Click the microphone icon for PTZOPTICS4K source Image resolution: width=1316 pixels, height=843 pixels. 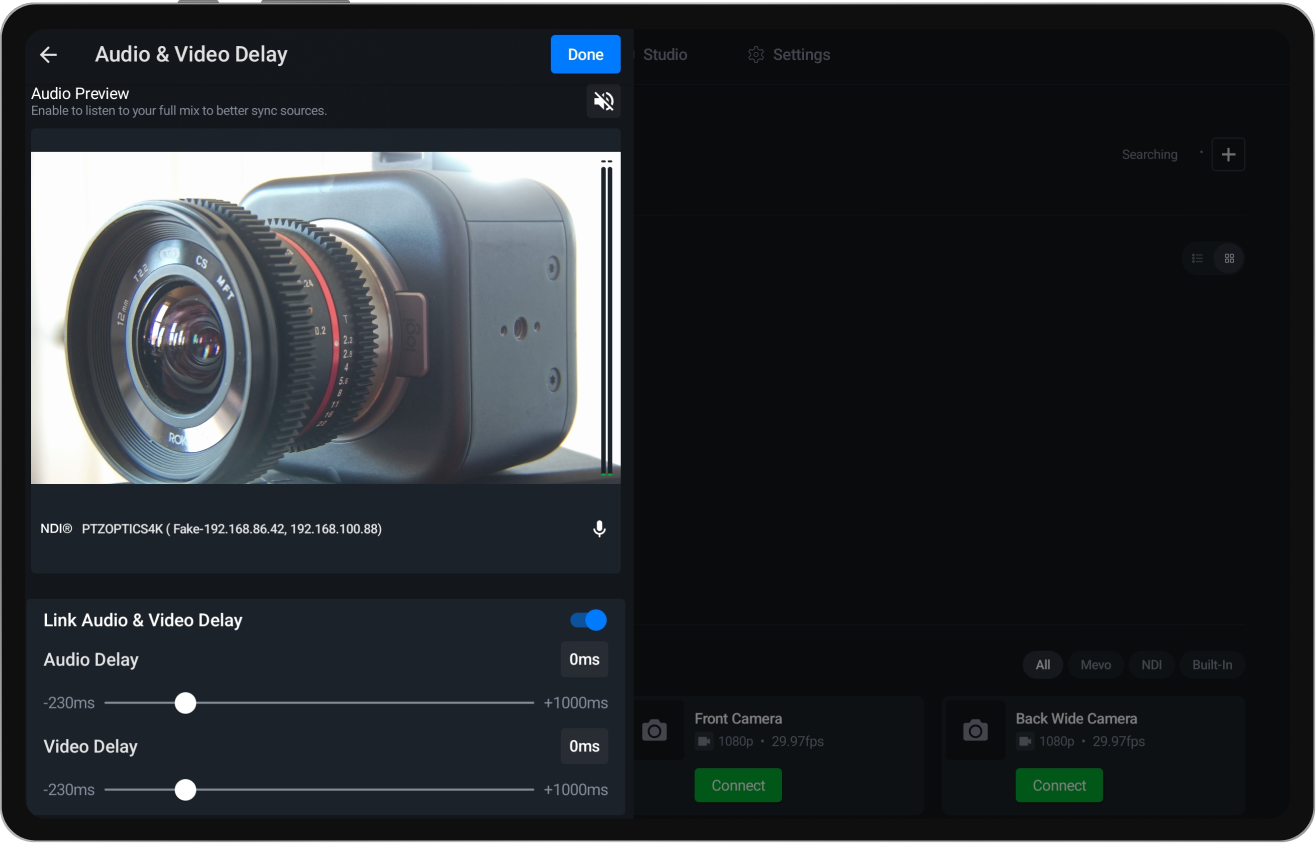click(x=599, y=528)
